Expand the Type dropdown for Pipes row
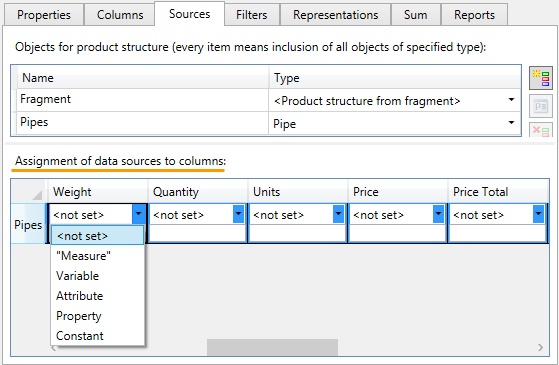 click(x=511, y=123)
